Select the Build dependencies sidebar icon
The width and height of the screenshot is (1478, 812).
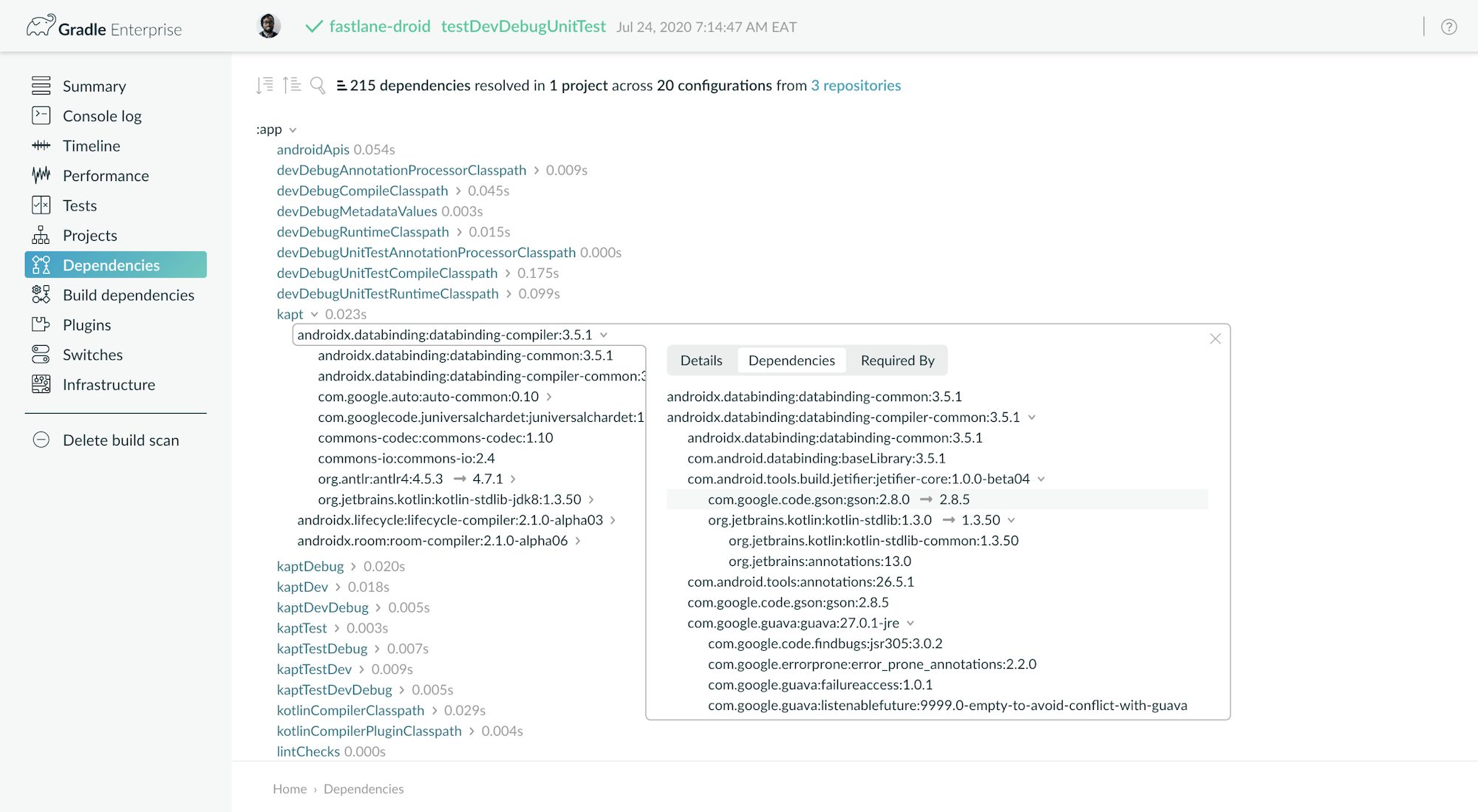point(41,295)
